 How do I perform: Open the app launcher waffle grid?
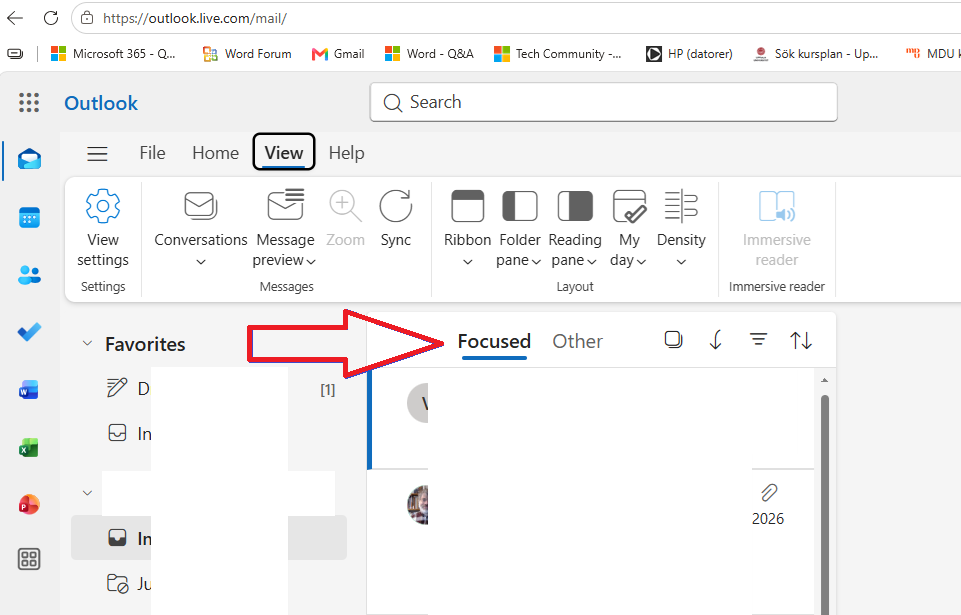tap(29, 102)
